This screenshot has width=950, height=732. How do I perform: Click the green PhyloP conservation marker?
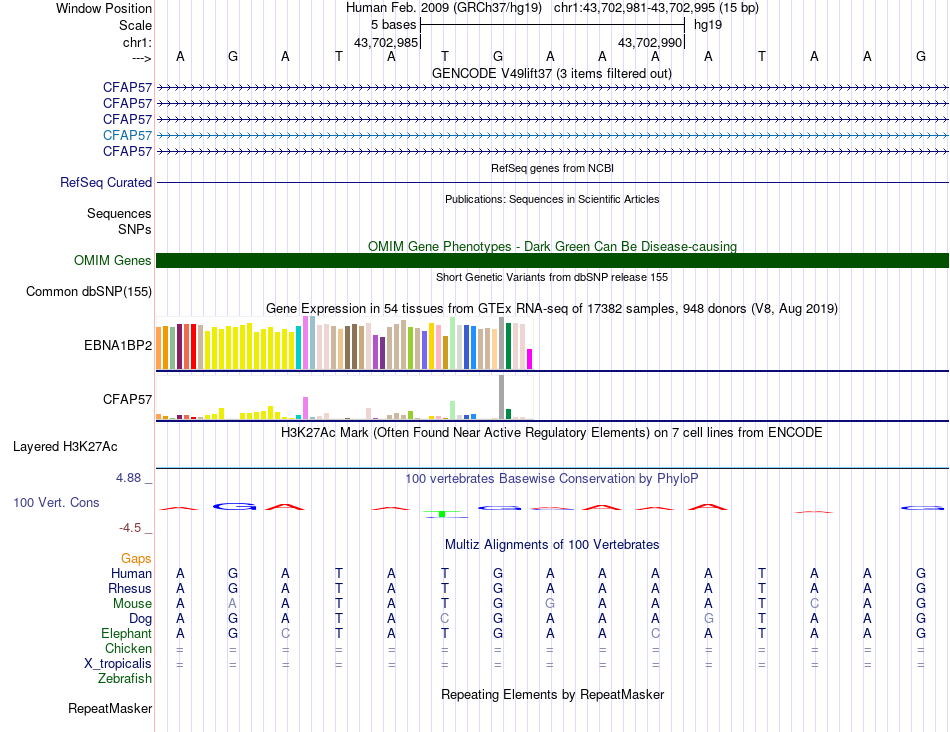(441, 514)
